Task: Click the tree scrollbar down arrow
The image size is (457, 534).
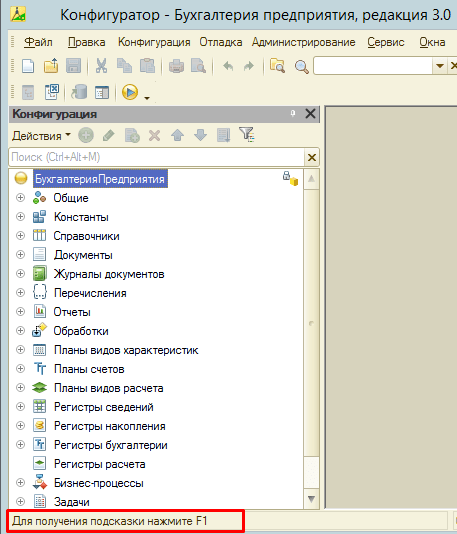Action: click(311, 499)
